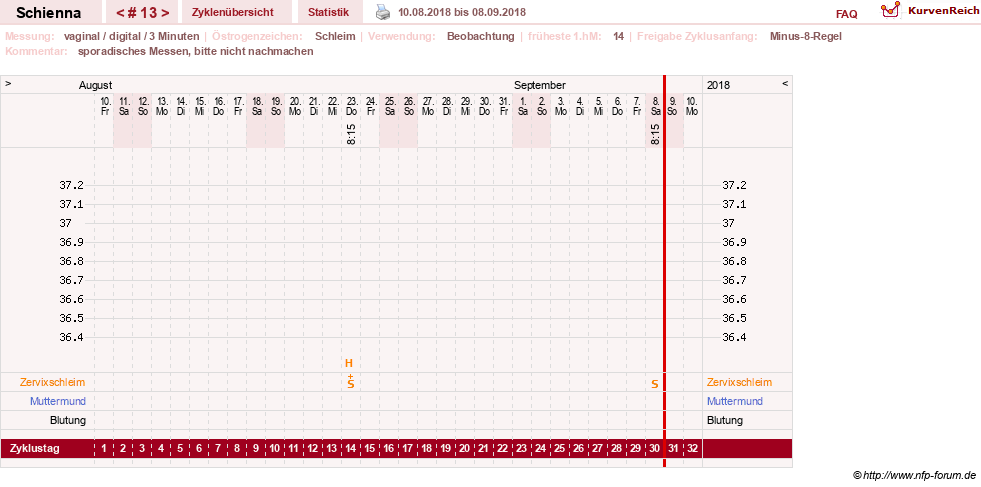Click the Schleim estrogen sign value

point(335,36)
